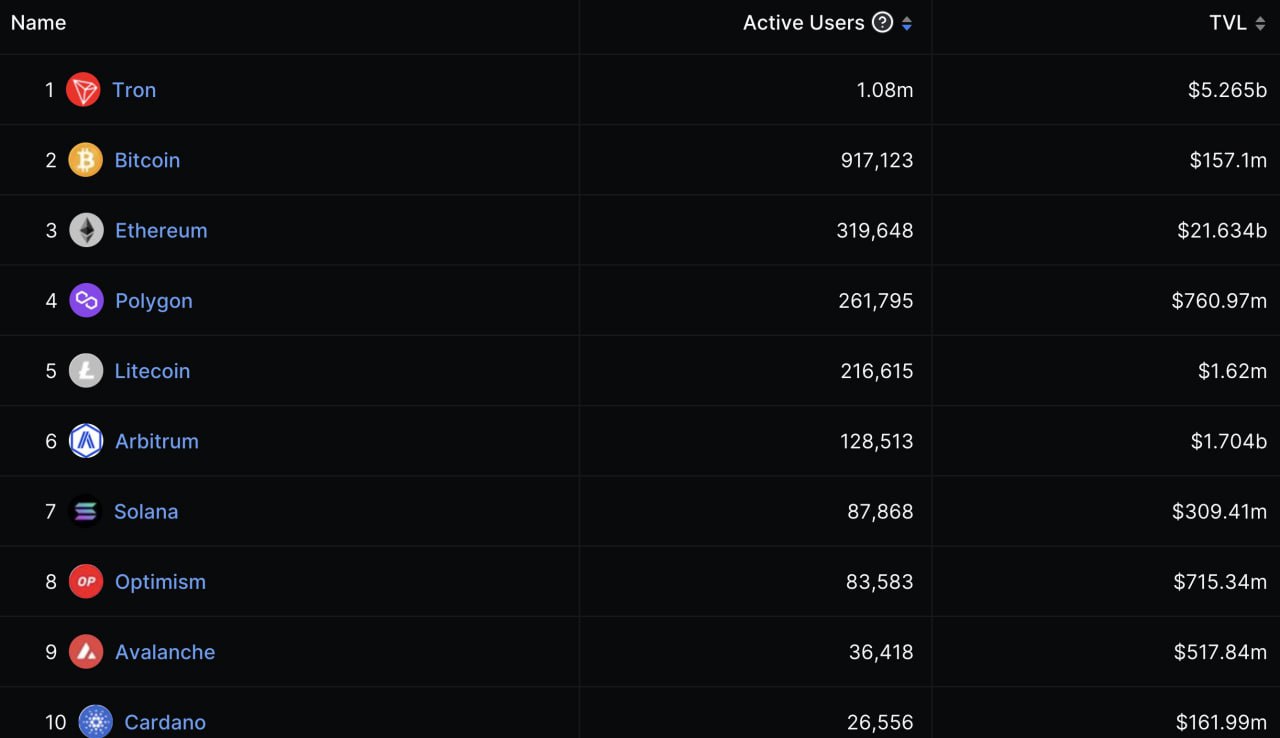Click the red Optimism OP icon

(86, 581)
